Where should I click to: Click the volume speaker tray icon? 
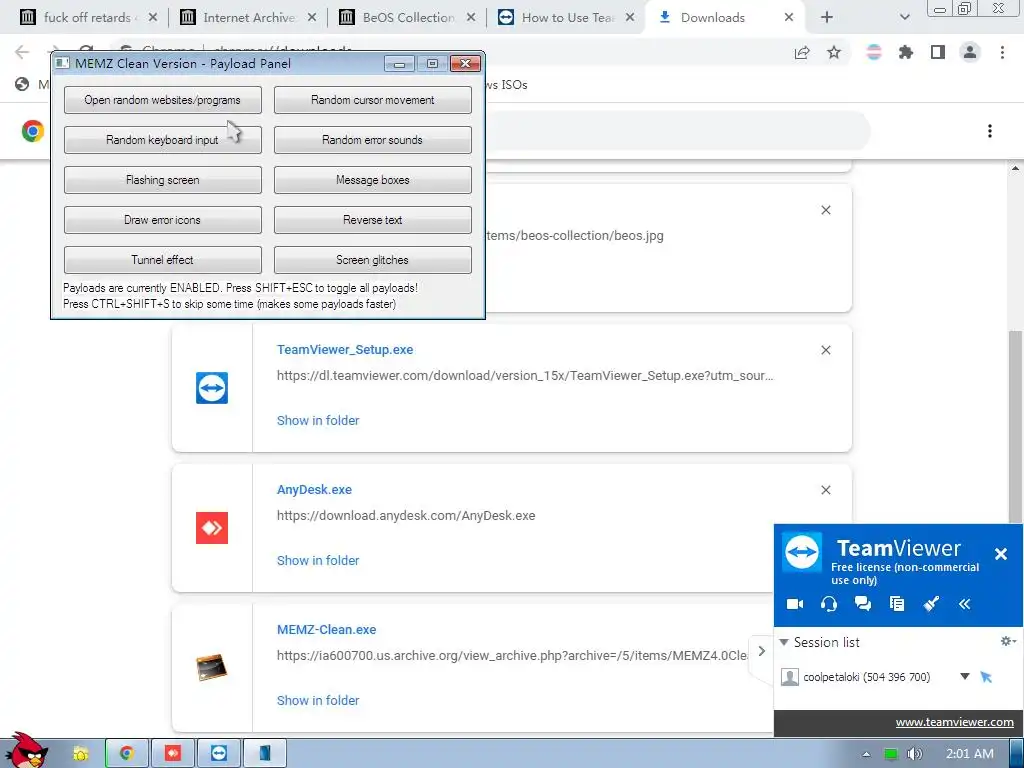coord(914,754)
